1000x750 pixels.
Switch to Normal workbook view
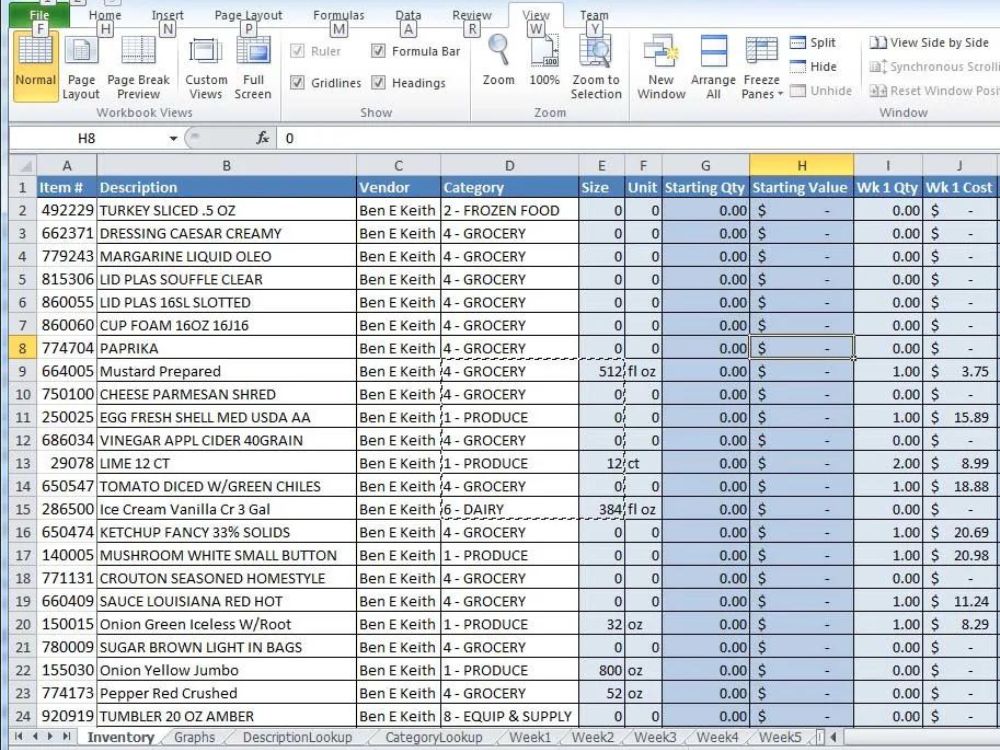point(36,66)
